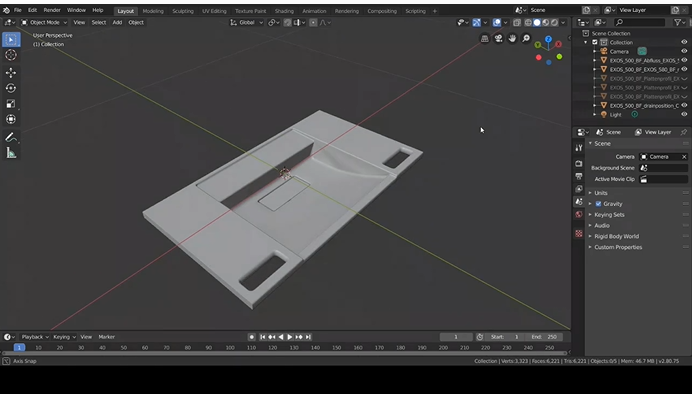Uncheck the Gravity checkbox
Viewport: 692px width, 394px height.
598,204
